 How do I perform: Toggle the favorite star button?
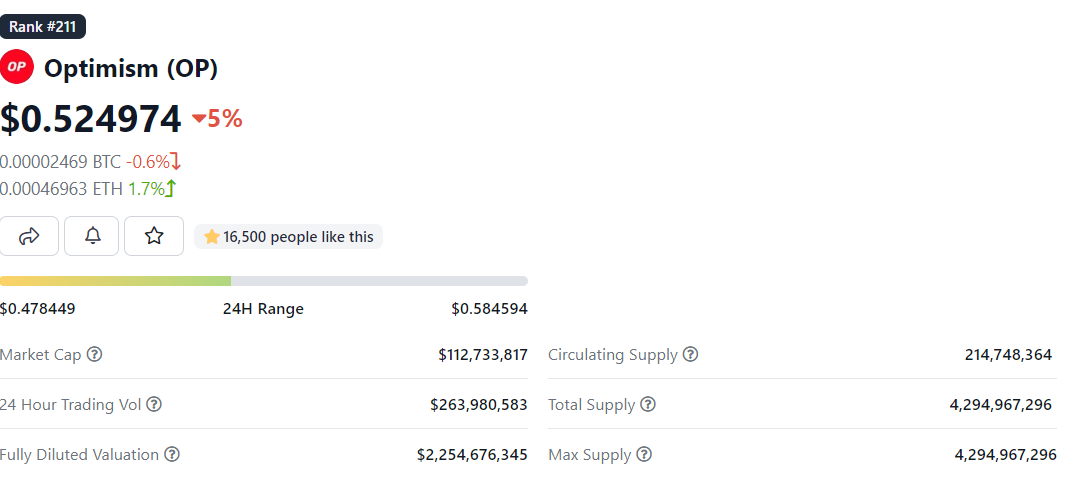[154, 236]
